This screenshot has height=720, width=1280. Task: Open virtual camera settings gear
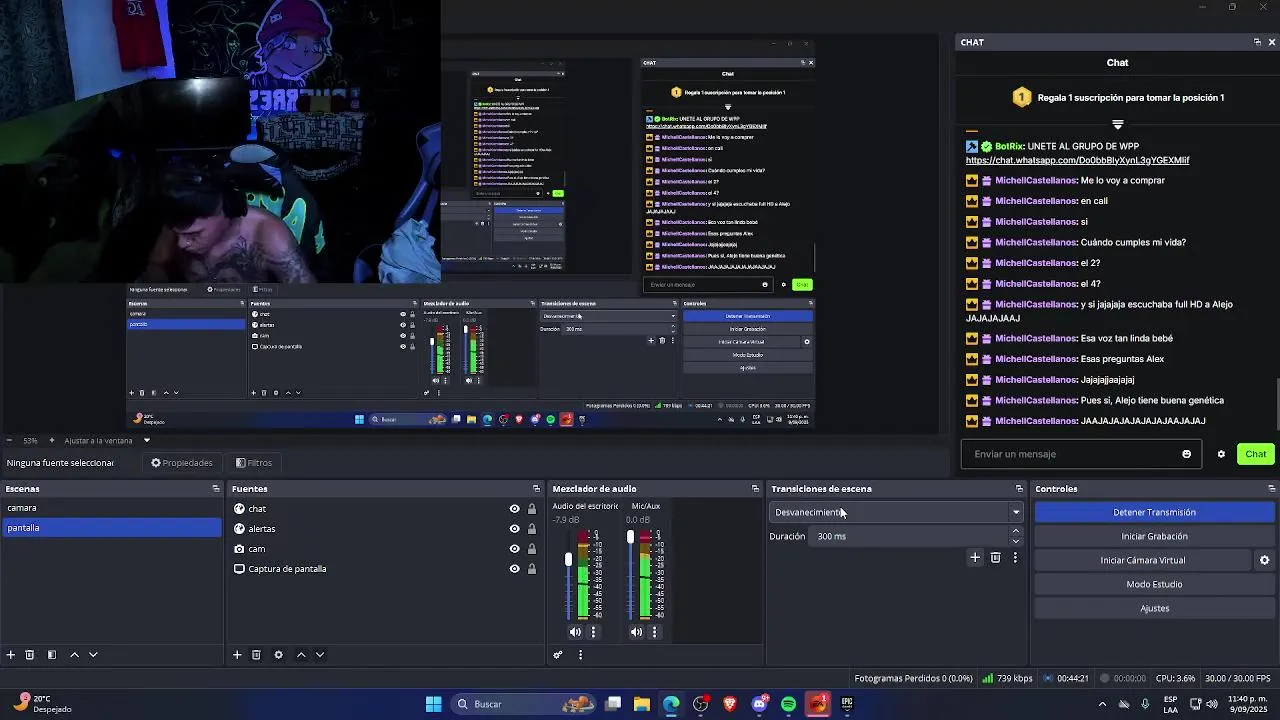pyautogui.click(x=1264, y=560)
